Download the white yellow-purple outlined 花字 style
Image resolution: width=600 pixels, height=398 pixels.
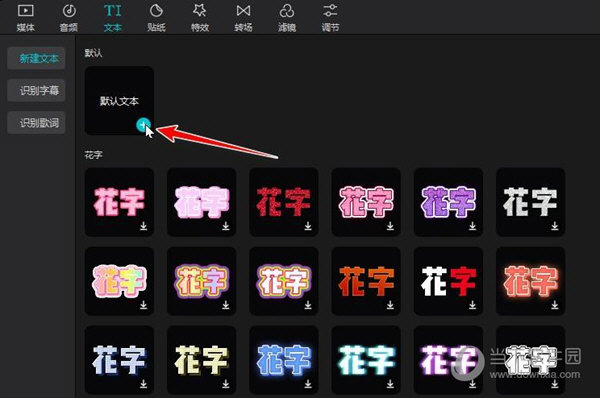click(308, 305)
